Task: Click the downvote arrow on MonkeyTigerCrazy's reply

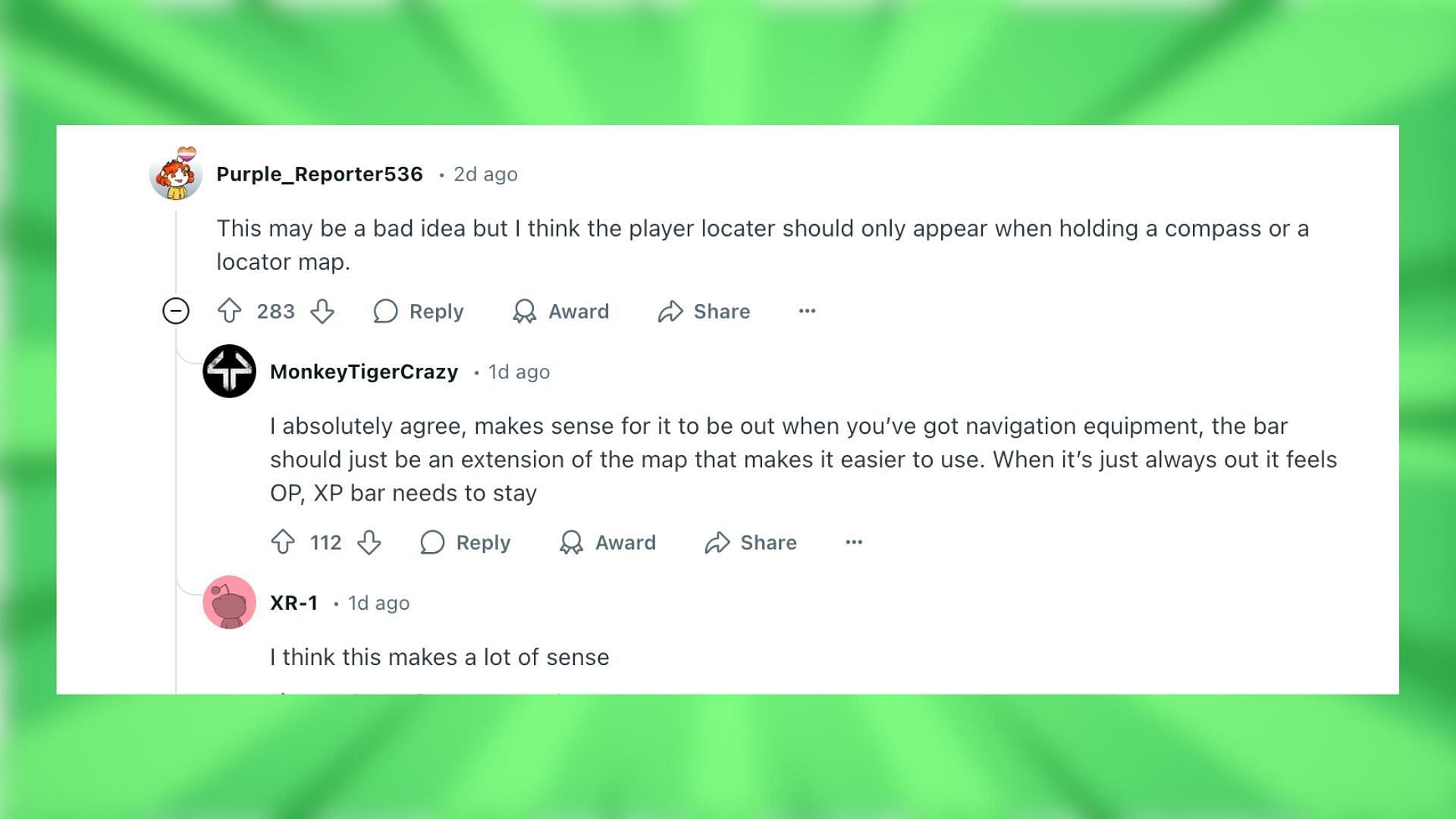Action: [368, 542]
